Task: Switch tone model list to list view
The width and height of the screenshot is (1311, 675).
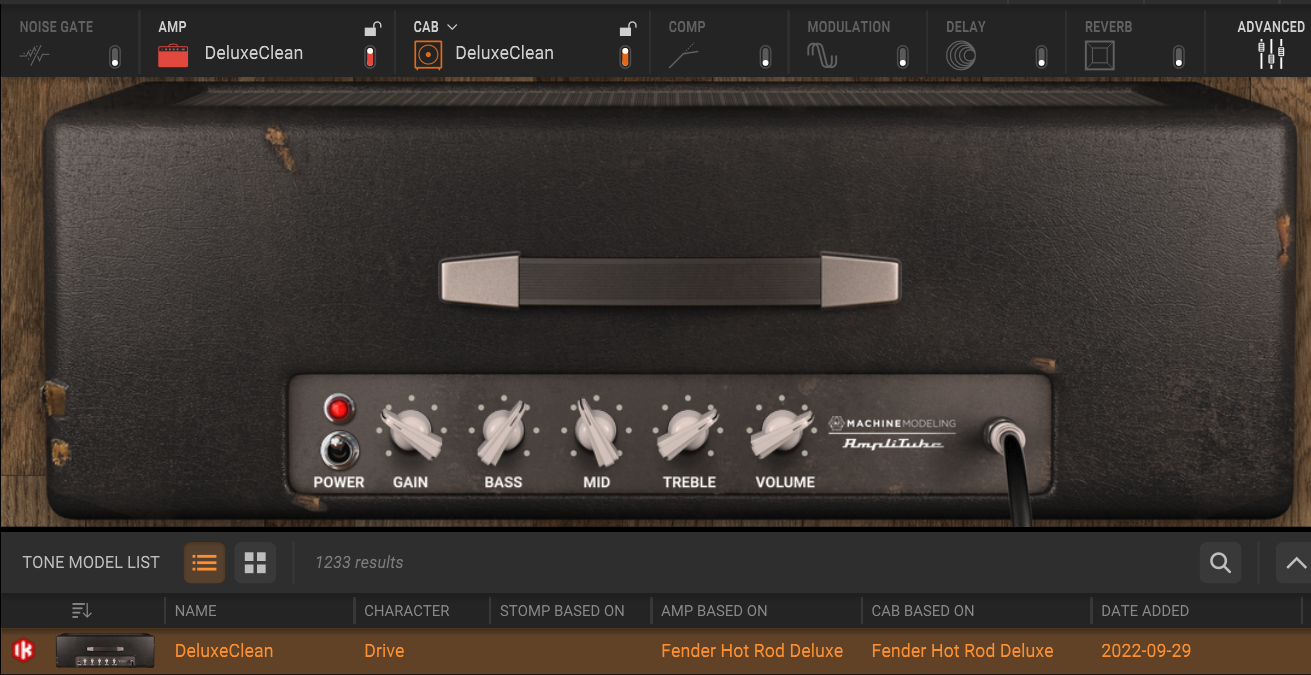Action: [x=204, y=563]
